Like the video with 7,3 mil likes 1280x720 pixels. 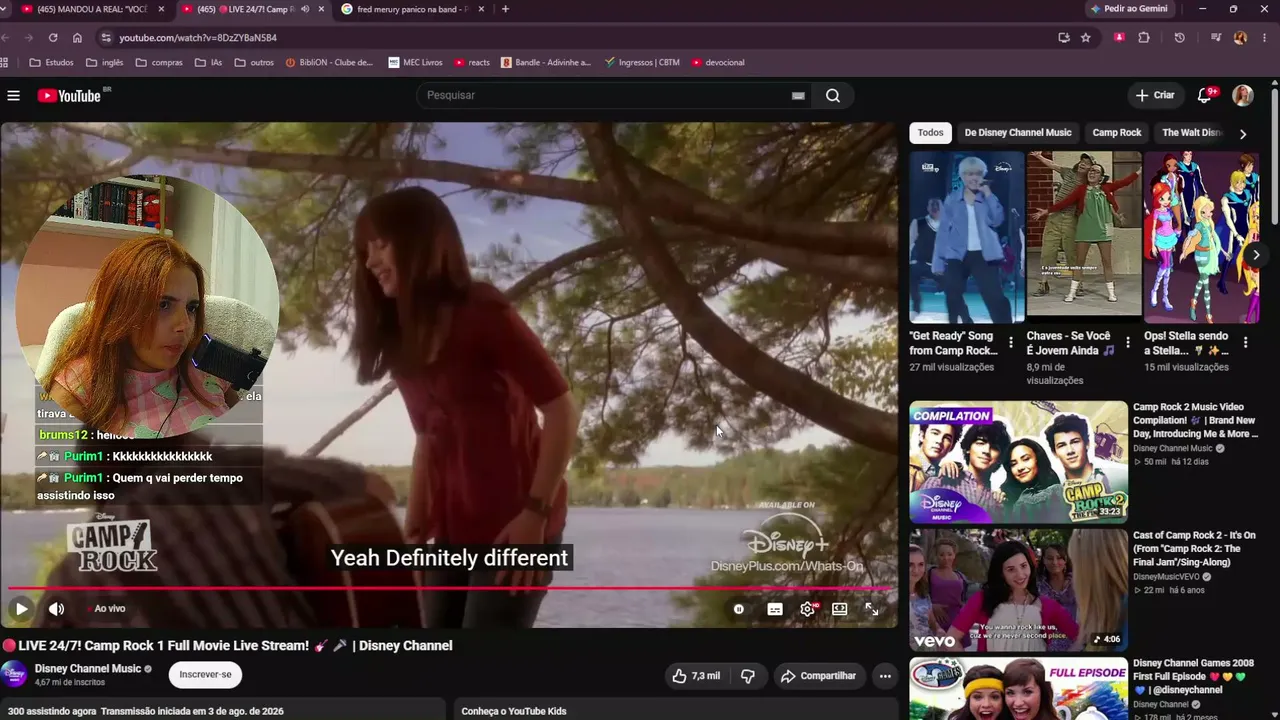pyautogui.click(x=695, y=676)
